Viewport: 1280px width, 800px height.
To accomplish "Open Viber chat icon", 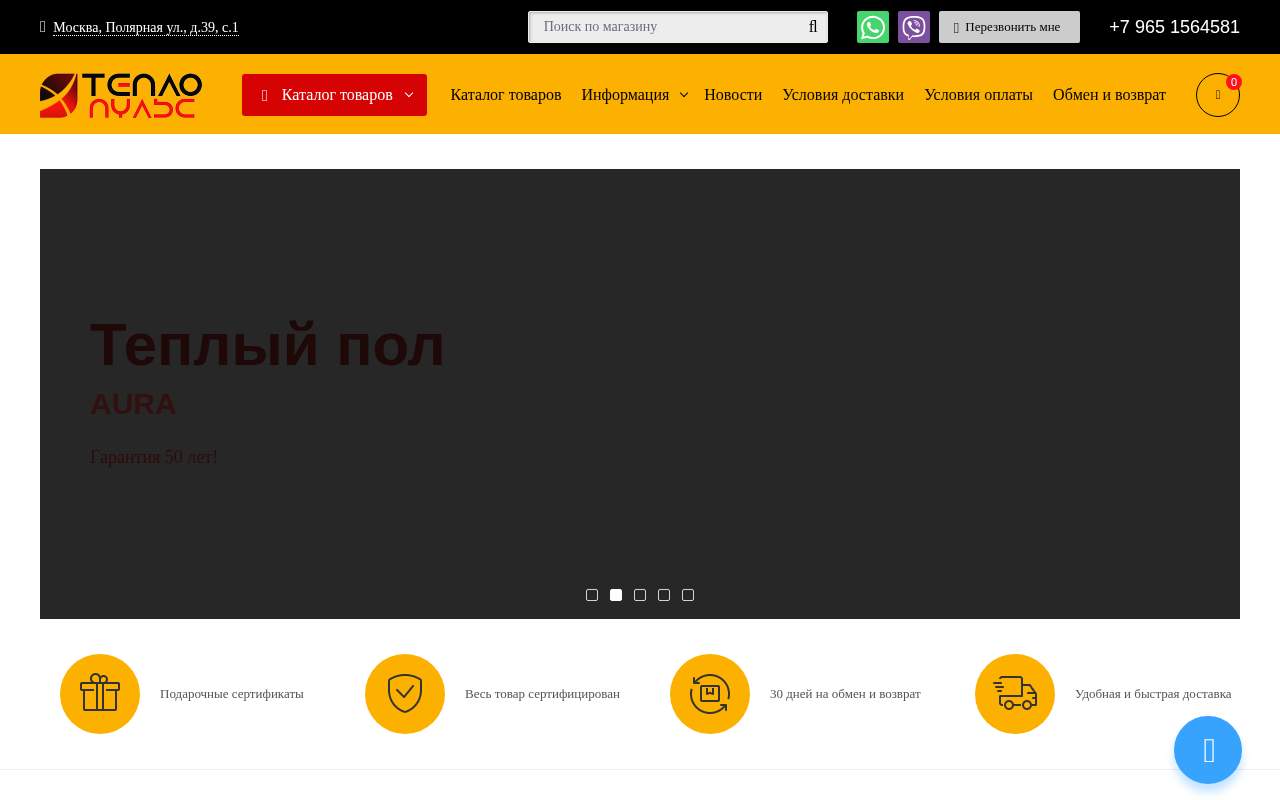I will pos(914,27).
